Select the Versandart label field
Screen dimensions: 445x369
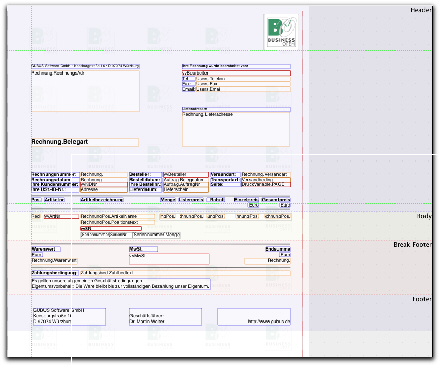(225, 175)
